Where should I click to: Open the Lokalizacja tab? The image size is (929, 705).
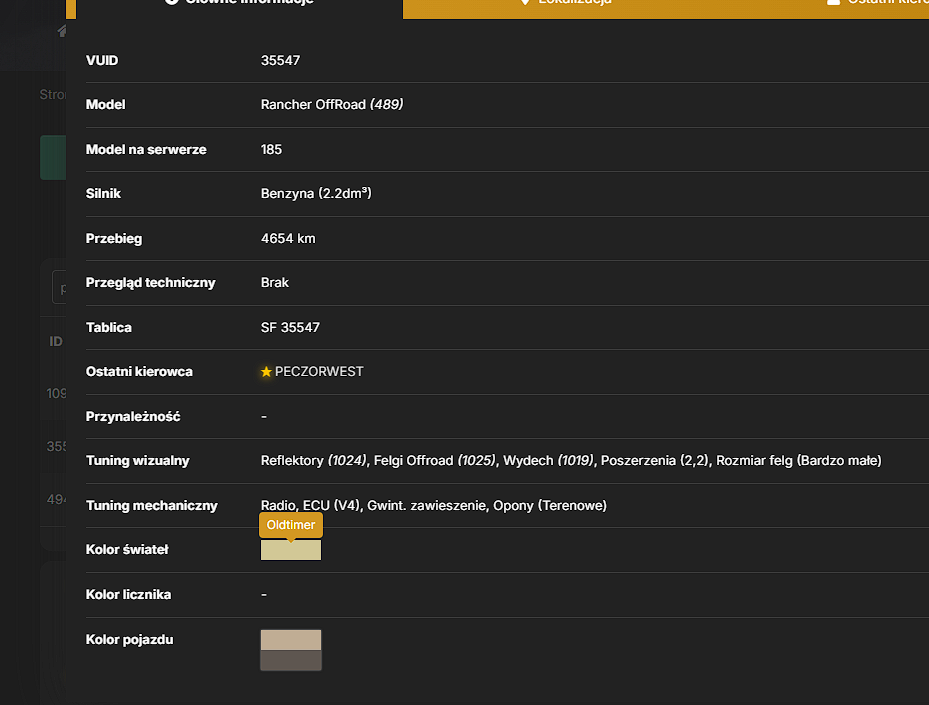(x=566, y=5)
